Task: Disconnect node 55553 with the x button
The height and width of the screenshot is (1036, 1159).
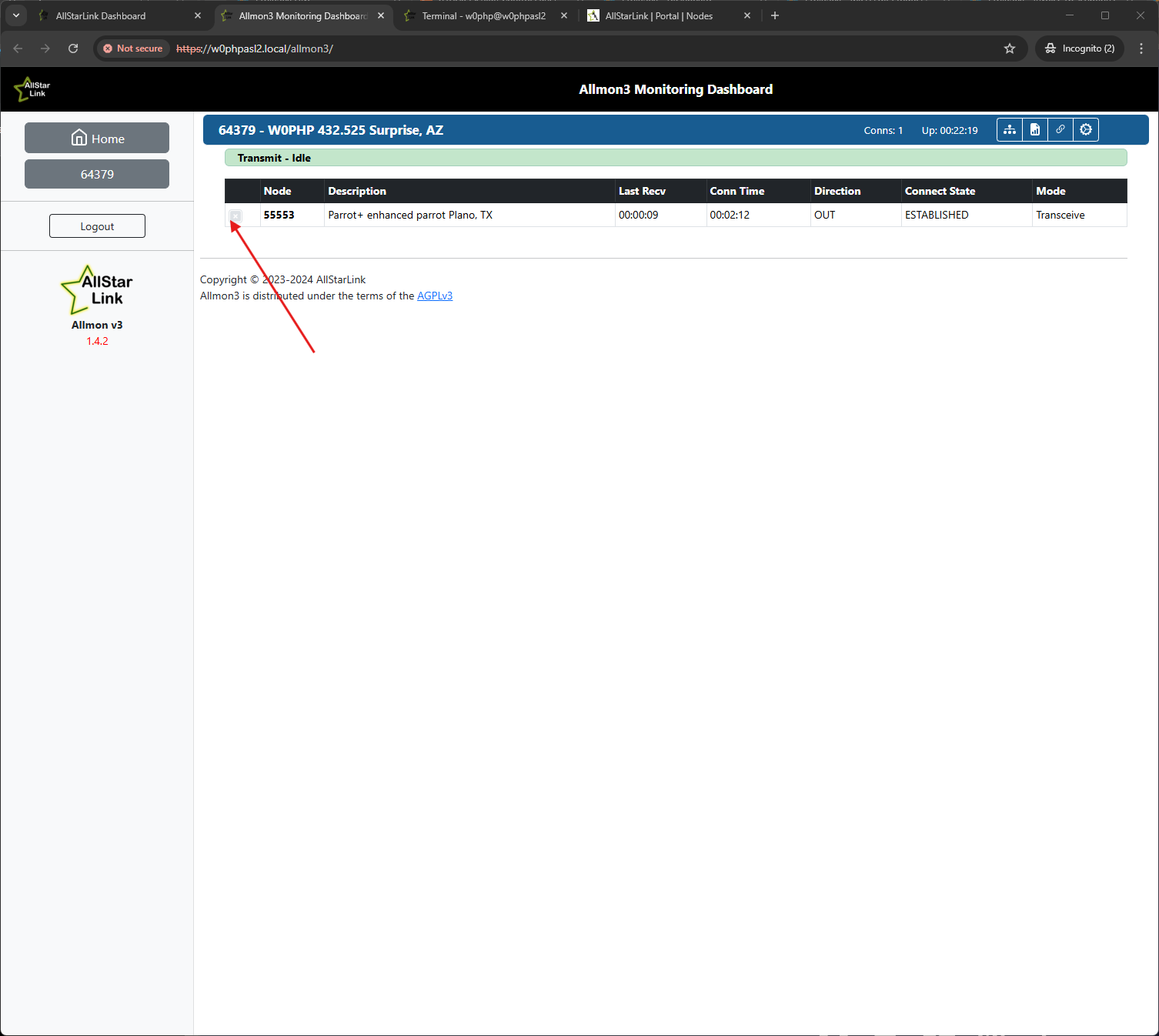Action: (236, 216)
